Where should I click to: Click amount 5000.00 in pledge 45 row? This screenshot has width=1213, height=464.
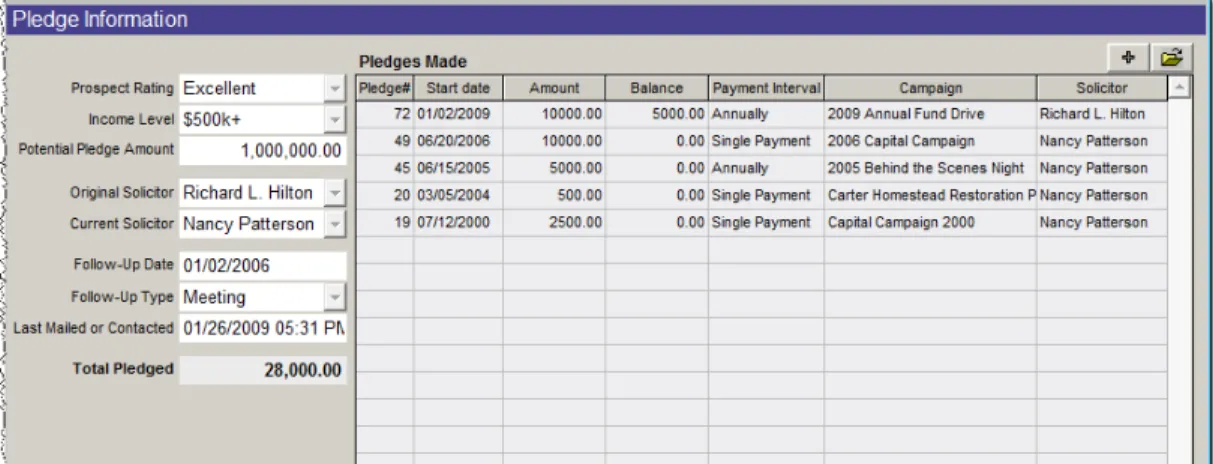[x=554, y=168]
